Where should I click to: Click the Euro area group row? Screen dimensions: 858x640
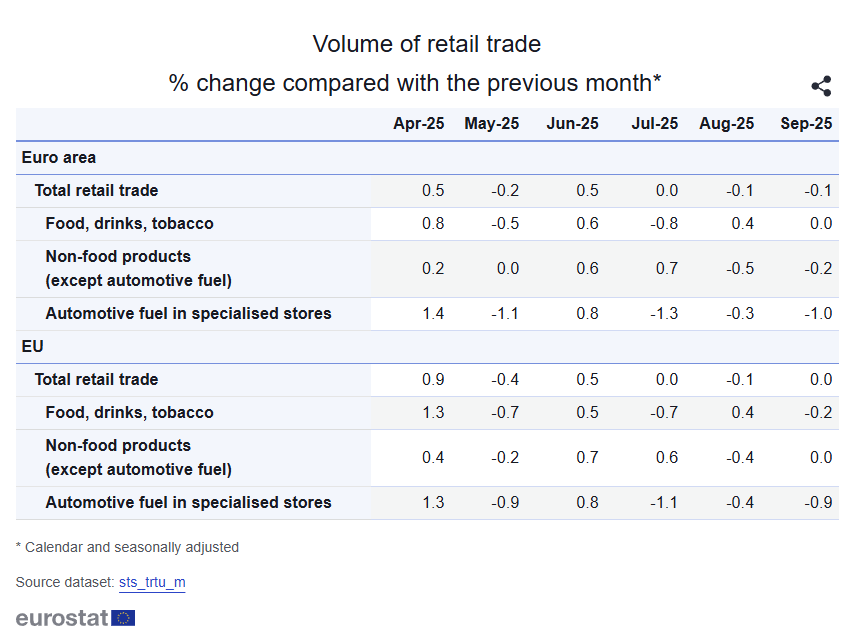pyautogui.click(x=59, y=158)
